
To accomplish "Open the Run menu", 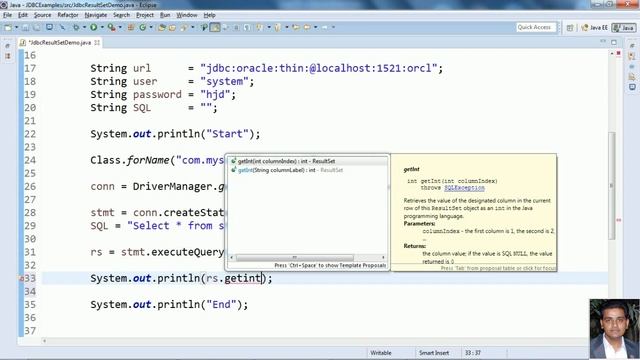I will coord(165,15).
